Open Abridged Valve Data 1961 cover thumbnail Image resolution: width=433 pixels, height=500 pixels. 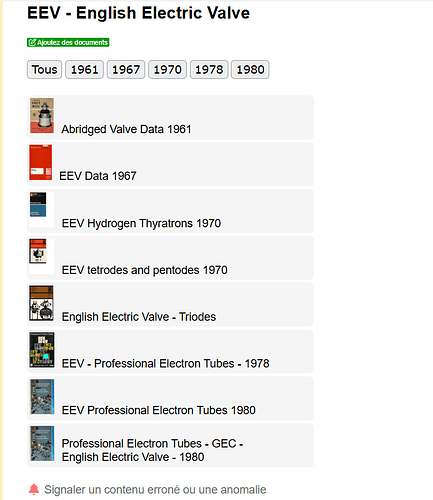pyautogui.click(x=42, y=115)
